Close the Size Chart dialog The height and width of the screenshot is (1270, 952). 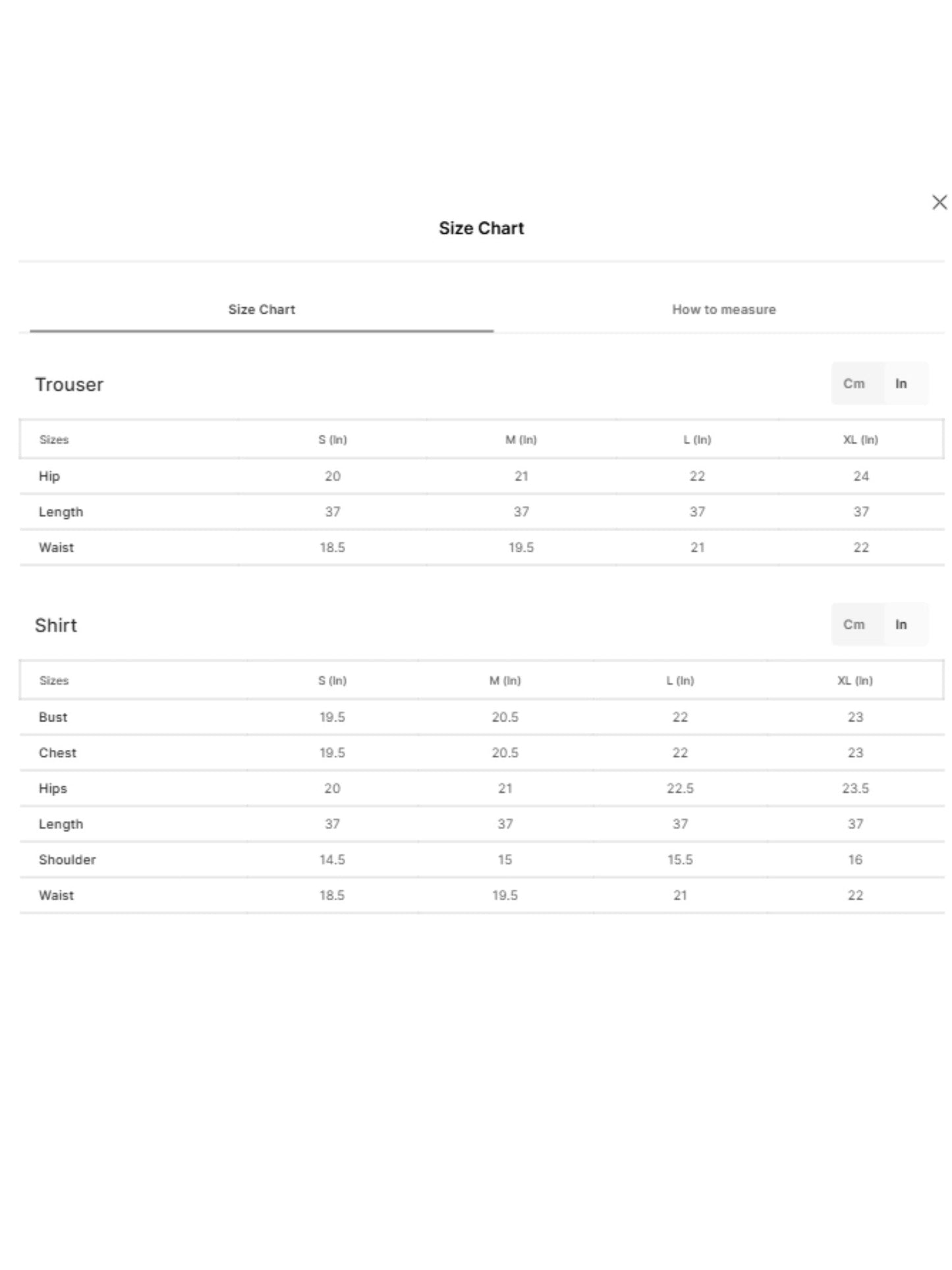click(939, 202)
